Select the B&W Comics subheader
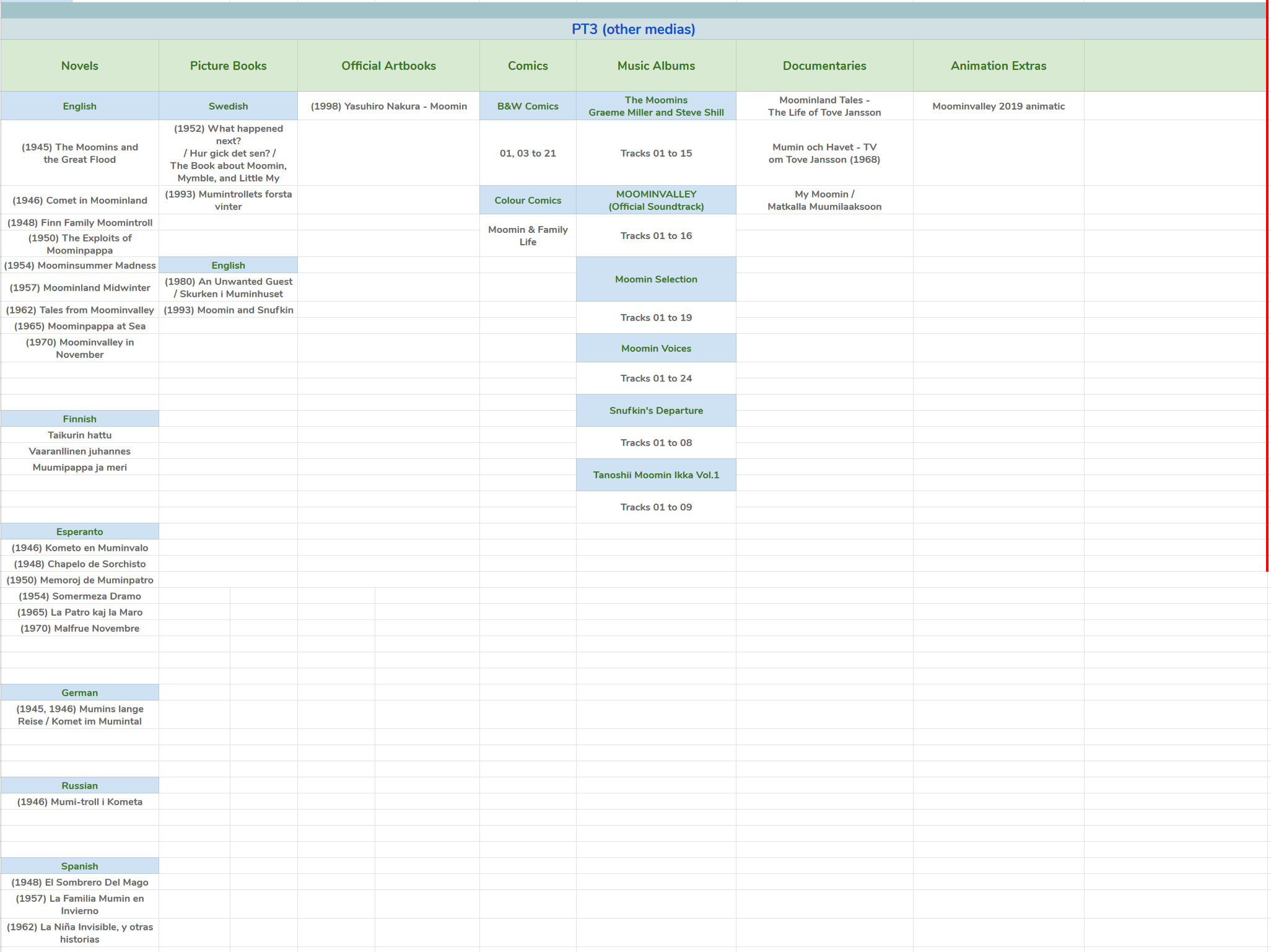This screenshot has height=952, width=1271. [528, 106]
